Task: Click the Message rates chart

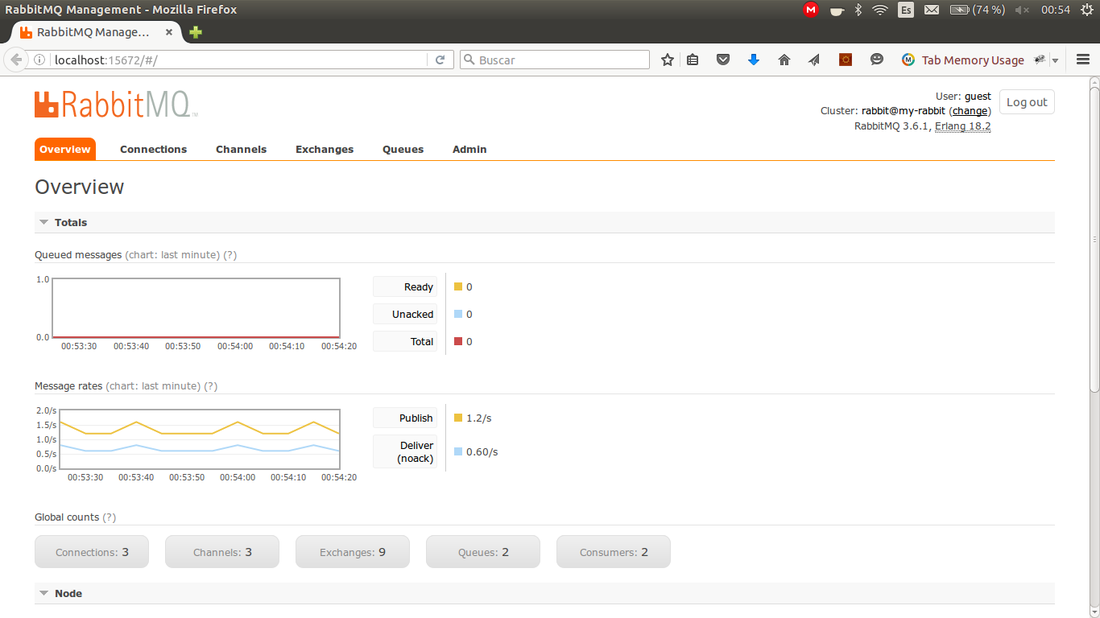Action: [200, 439]
